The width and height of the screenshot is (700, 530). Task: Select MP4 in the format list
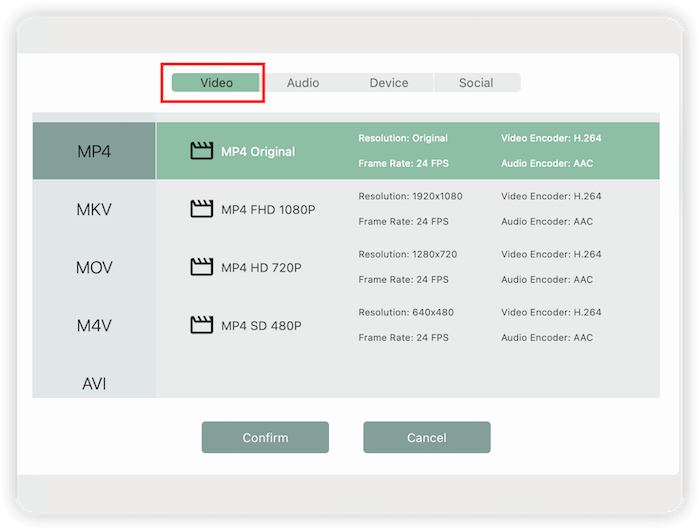[94, 152]
